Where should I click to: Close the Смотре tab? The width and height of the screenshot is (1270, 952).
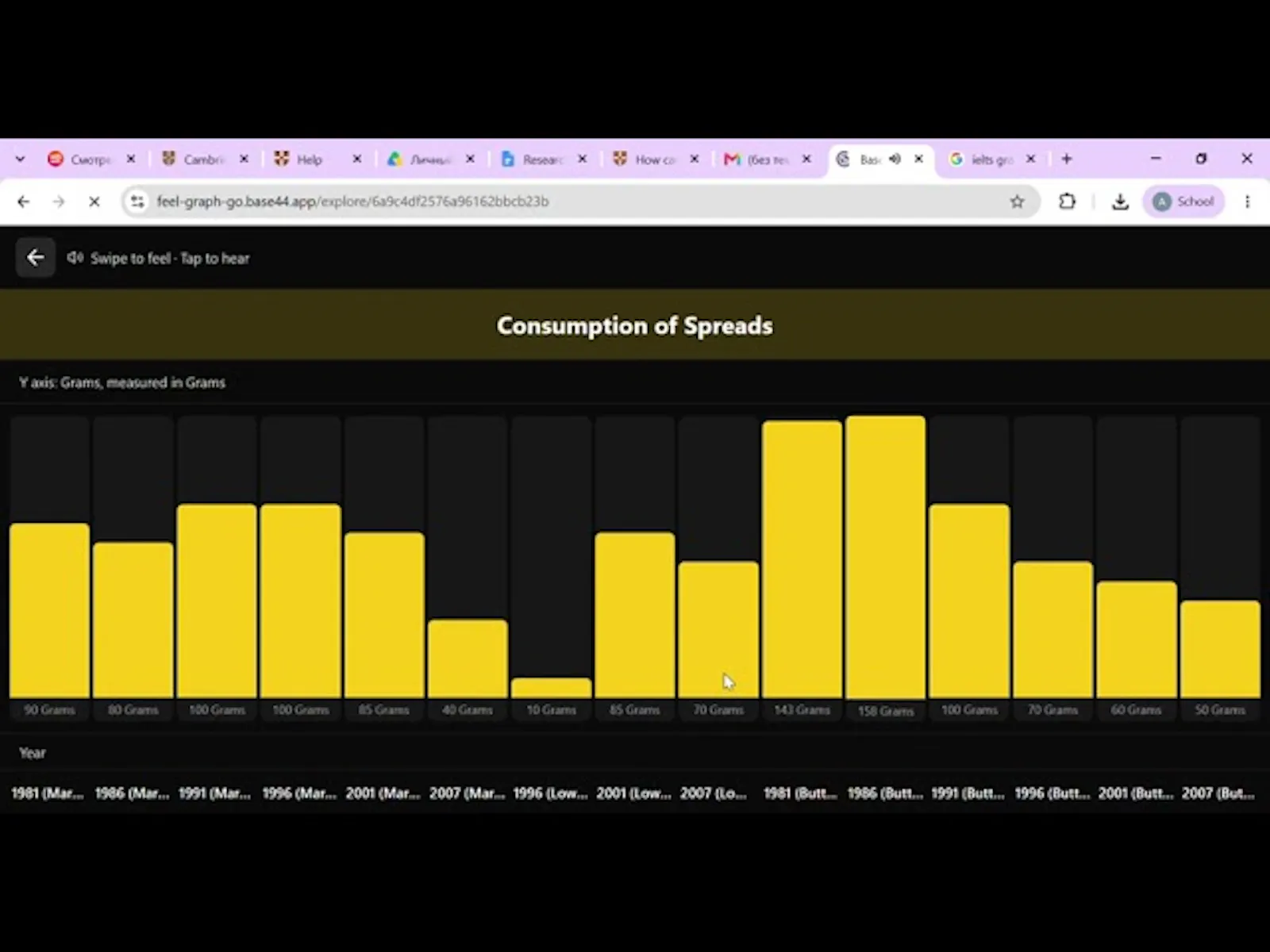click(131, 159)
